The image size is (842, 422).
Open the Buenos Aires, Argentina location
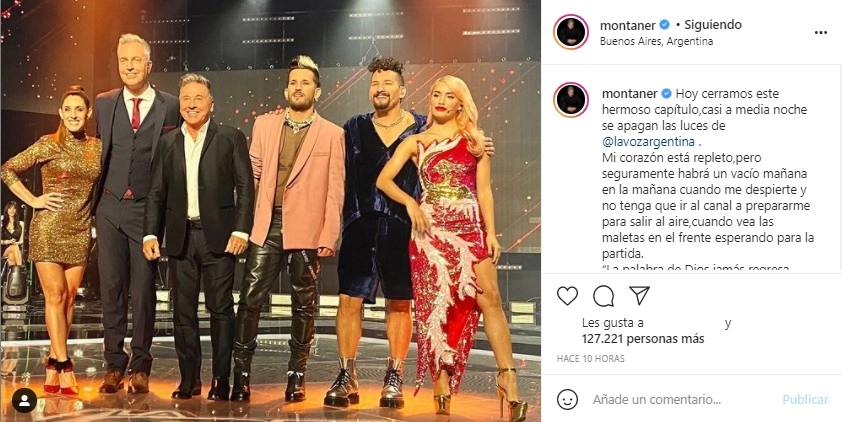click(x=656, y=41)
